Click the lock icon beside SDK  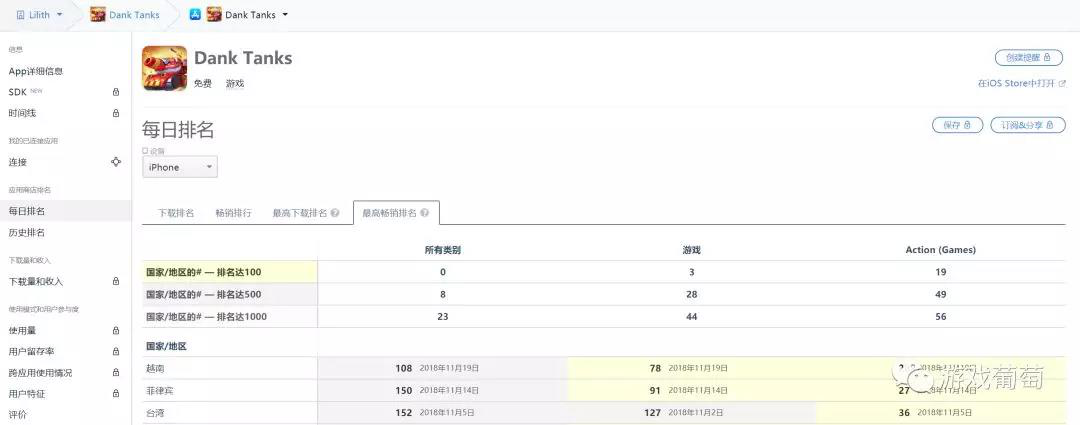116,92
